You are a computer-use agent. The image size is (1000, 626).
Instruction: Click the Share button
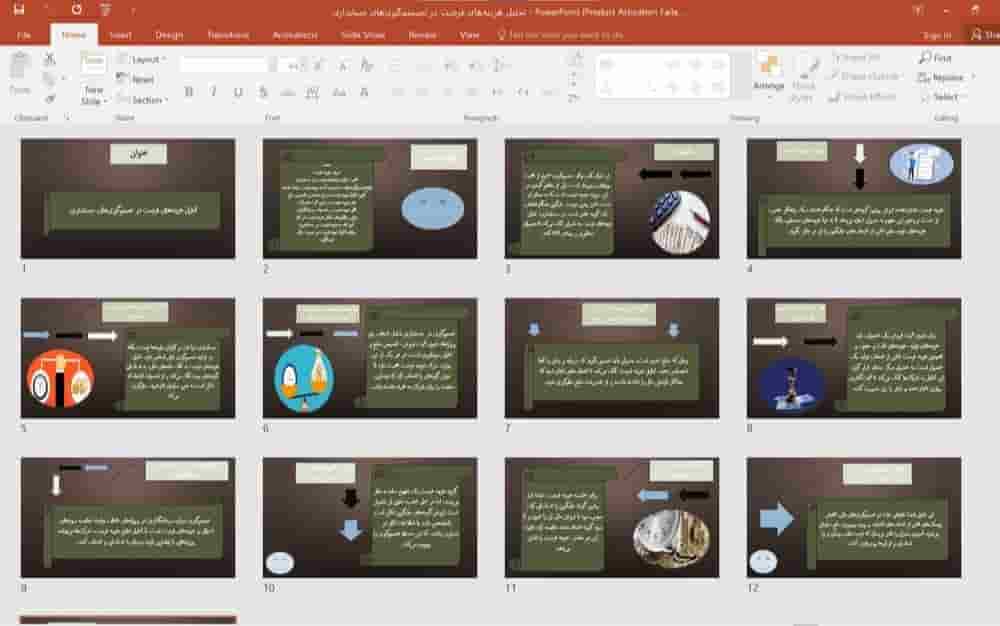pos(985,35)
